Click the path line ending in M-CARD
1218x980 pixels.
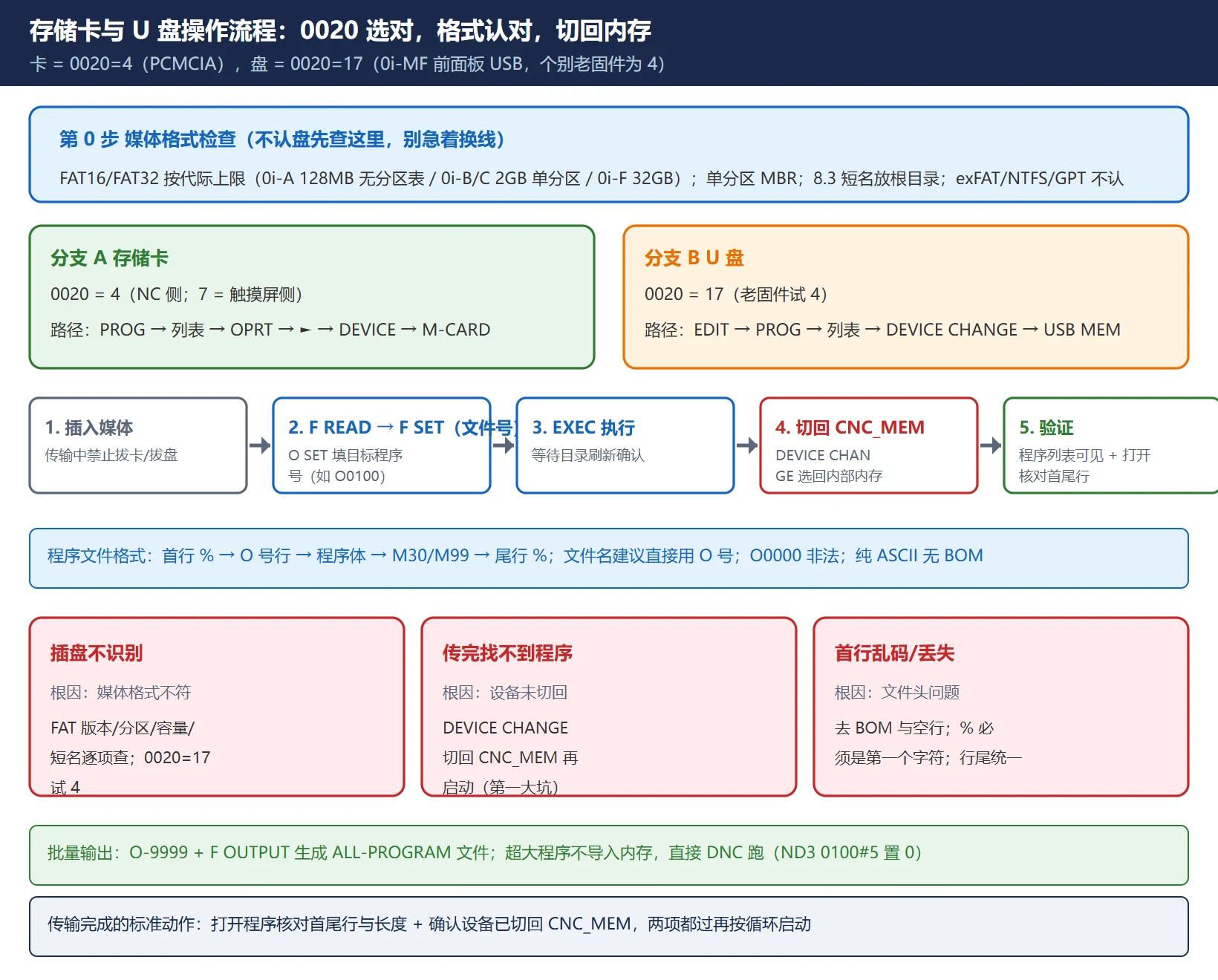coord(270,330)
